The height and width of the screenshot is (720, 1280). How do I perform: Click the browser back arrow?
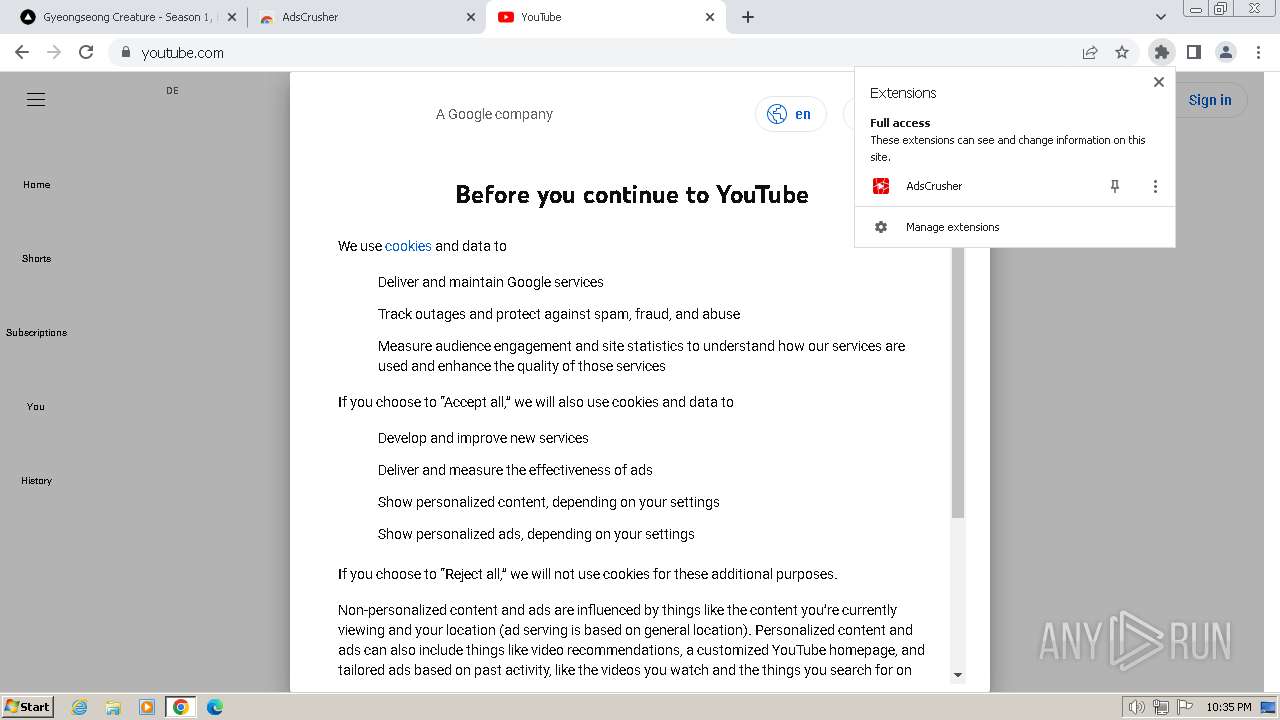coord(22,52)
